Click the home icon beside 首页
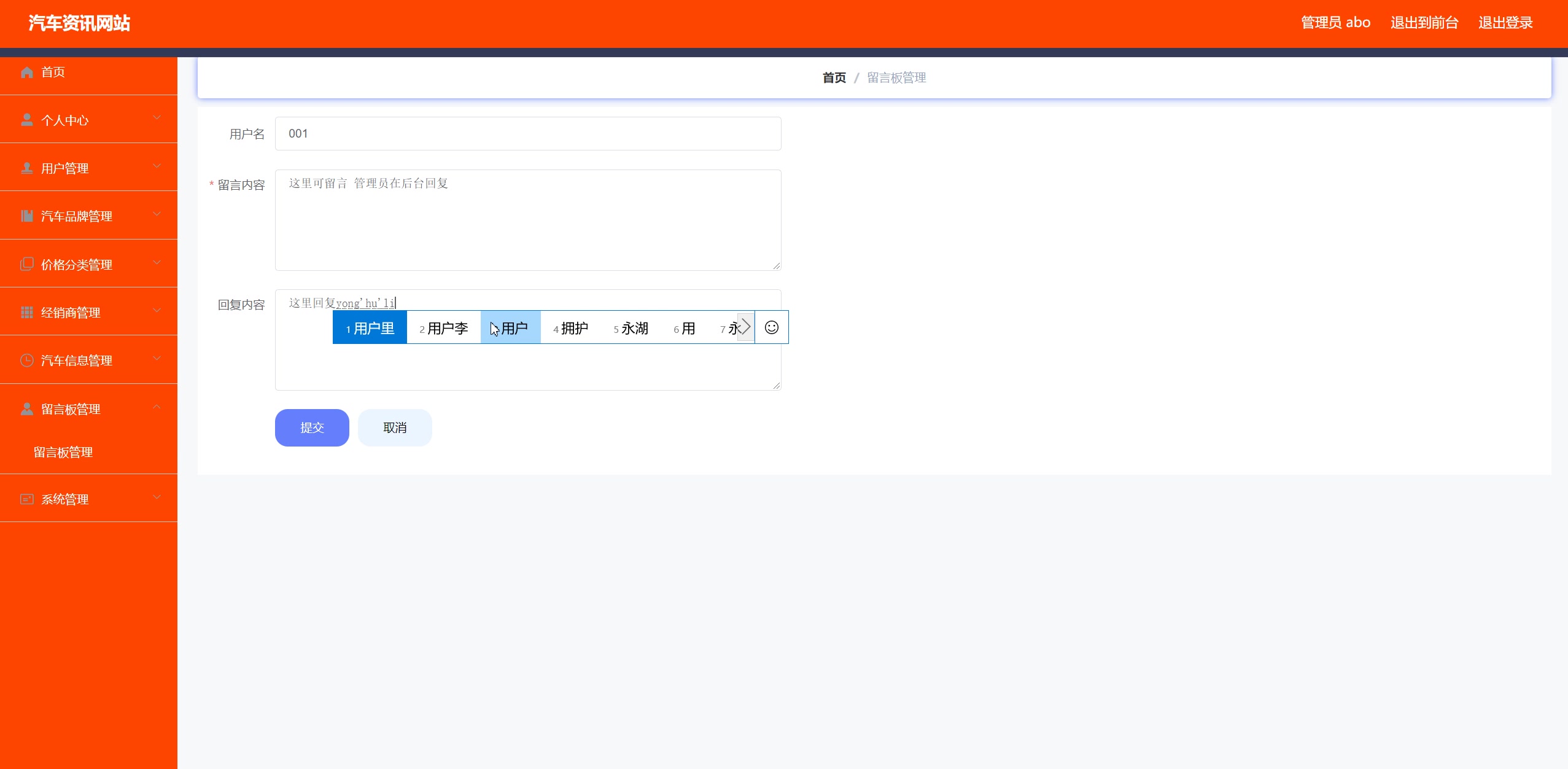This screenshot has width=1568, height=769. click(x=27, y=72)
